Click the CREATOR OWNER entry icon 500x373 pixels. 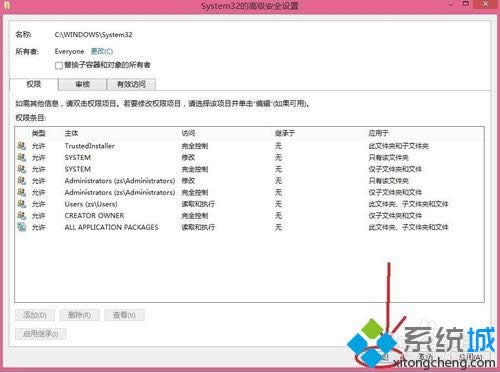22,215
